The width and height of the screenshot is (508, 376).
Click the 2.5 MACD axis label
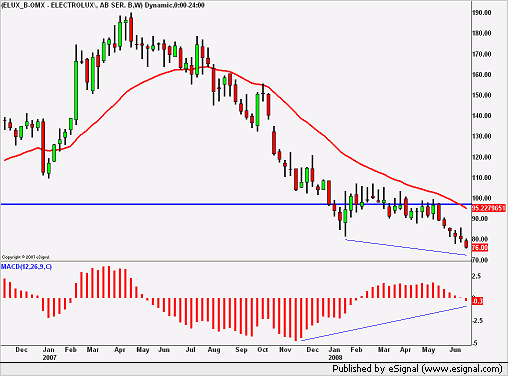tap(477, 276)
